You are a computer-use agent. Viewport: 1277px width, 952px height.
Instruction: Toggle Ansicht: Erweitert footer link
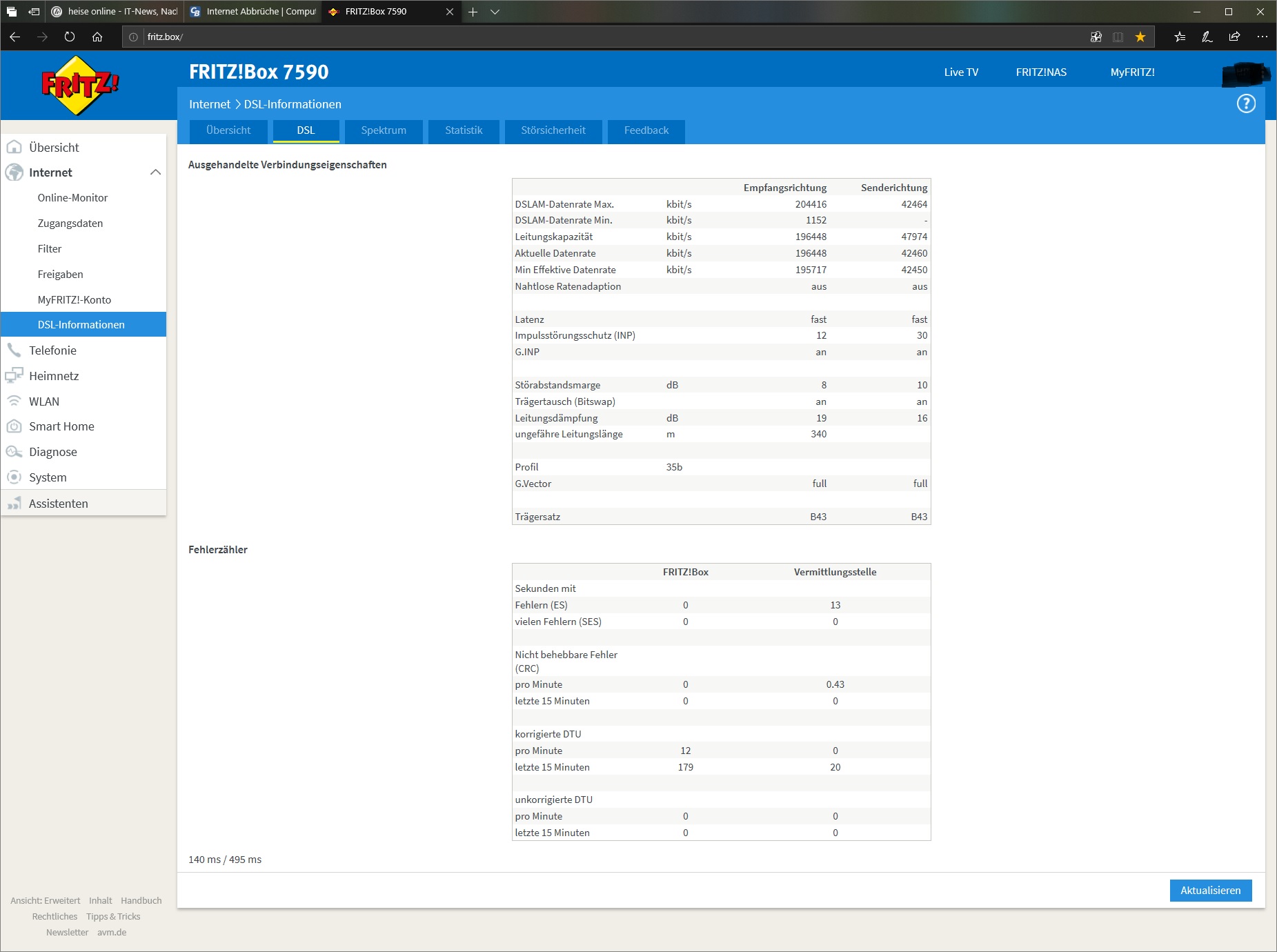click(45, 900)
